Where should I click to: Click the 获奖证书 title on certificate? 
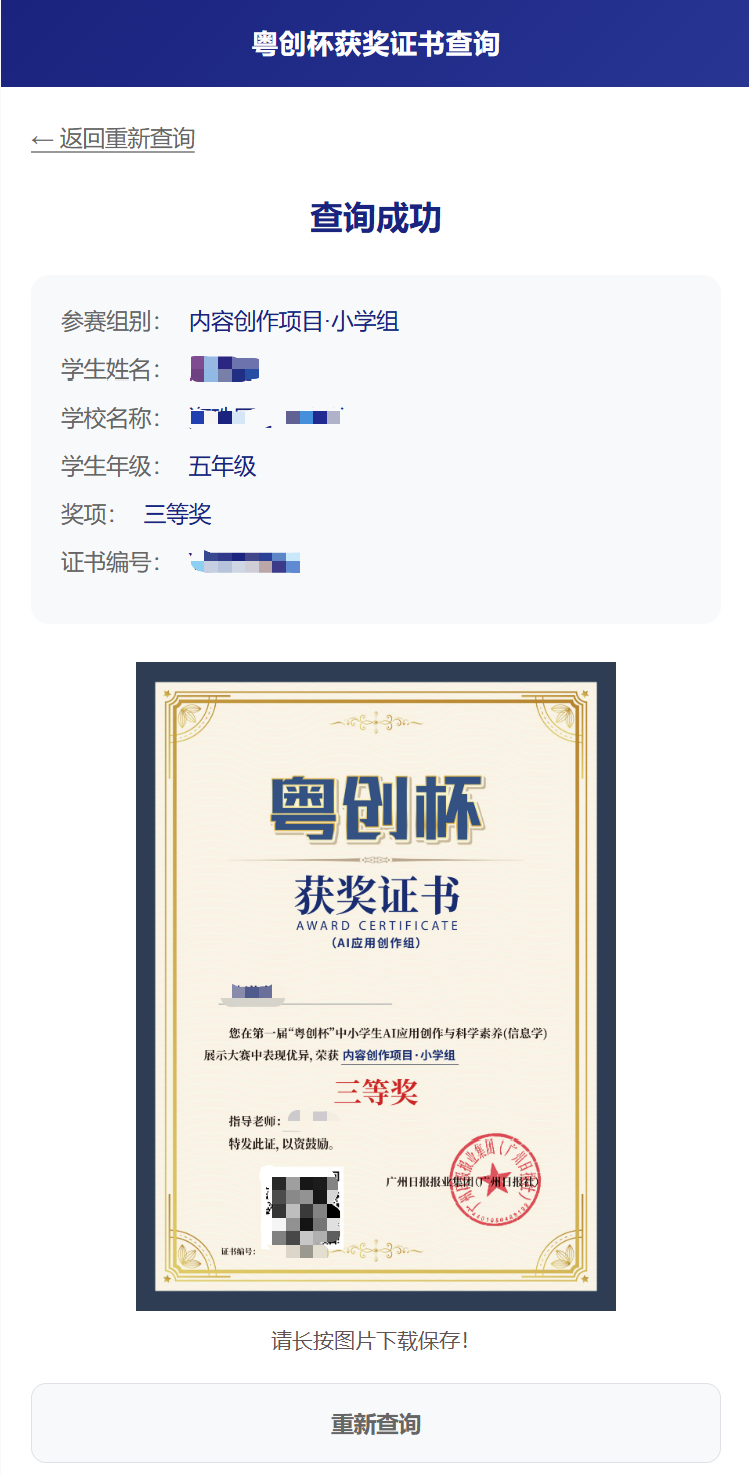[x=377, y=896]
